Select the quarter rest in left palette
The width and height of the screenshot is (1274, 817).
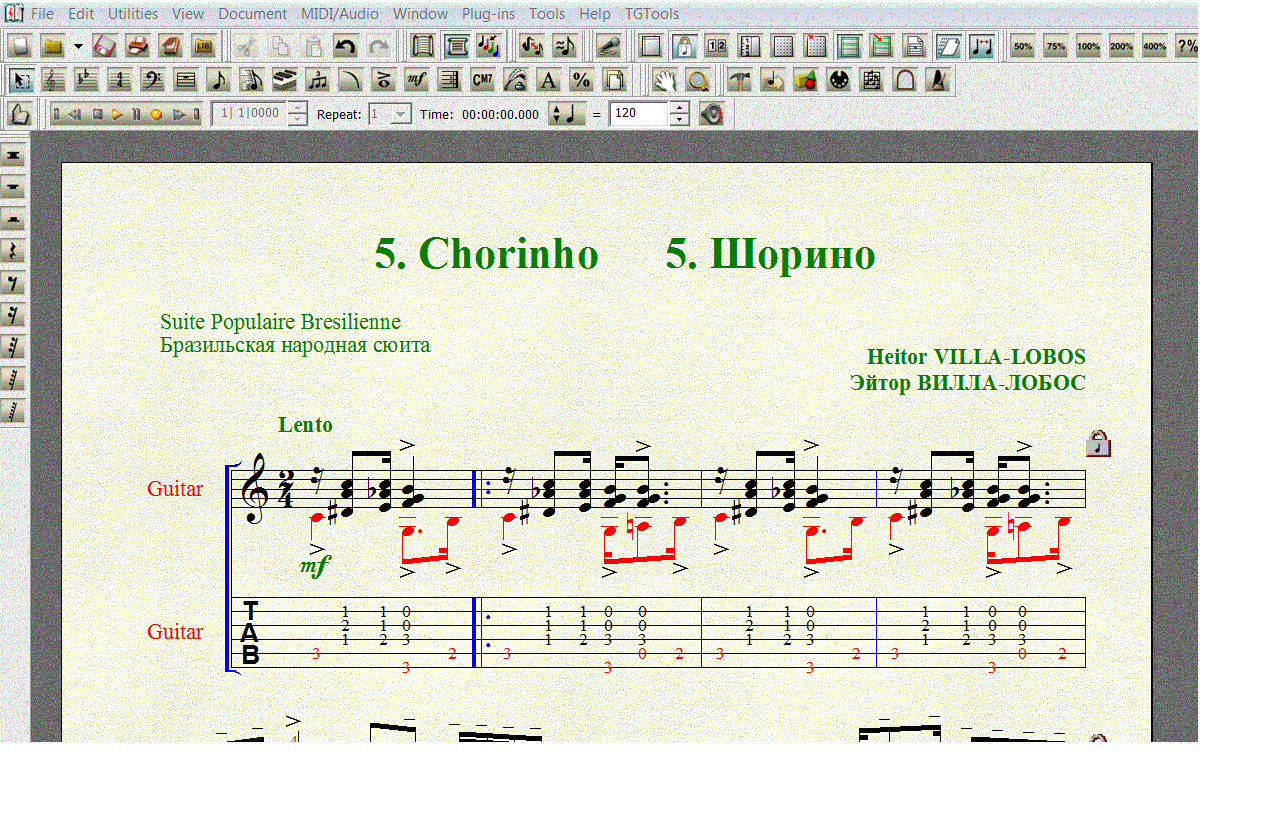pyautogui.click(x=13, y=251)
